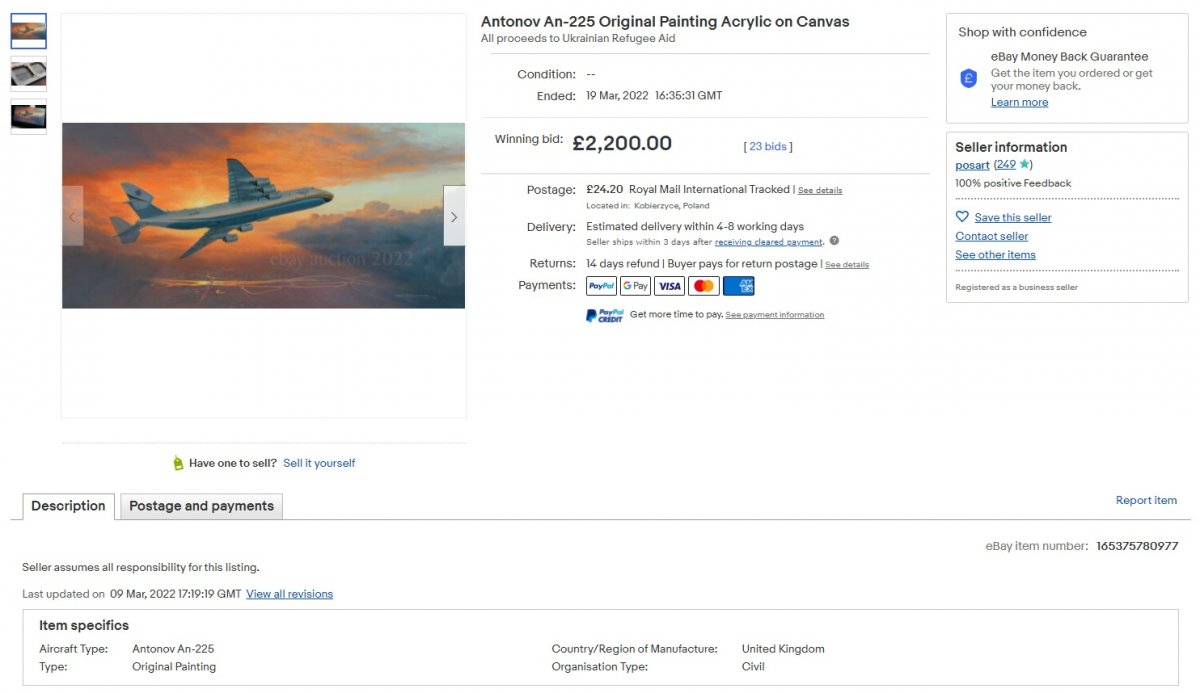Click the Report item link
This screenshot has height=693, width=1200.
1146,500
